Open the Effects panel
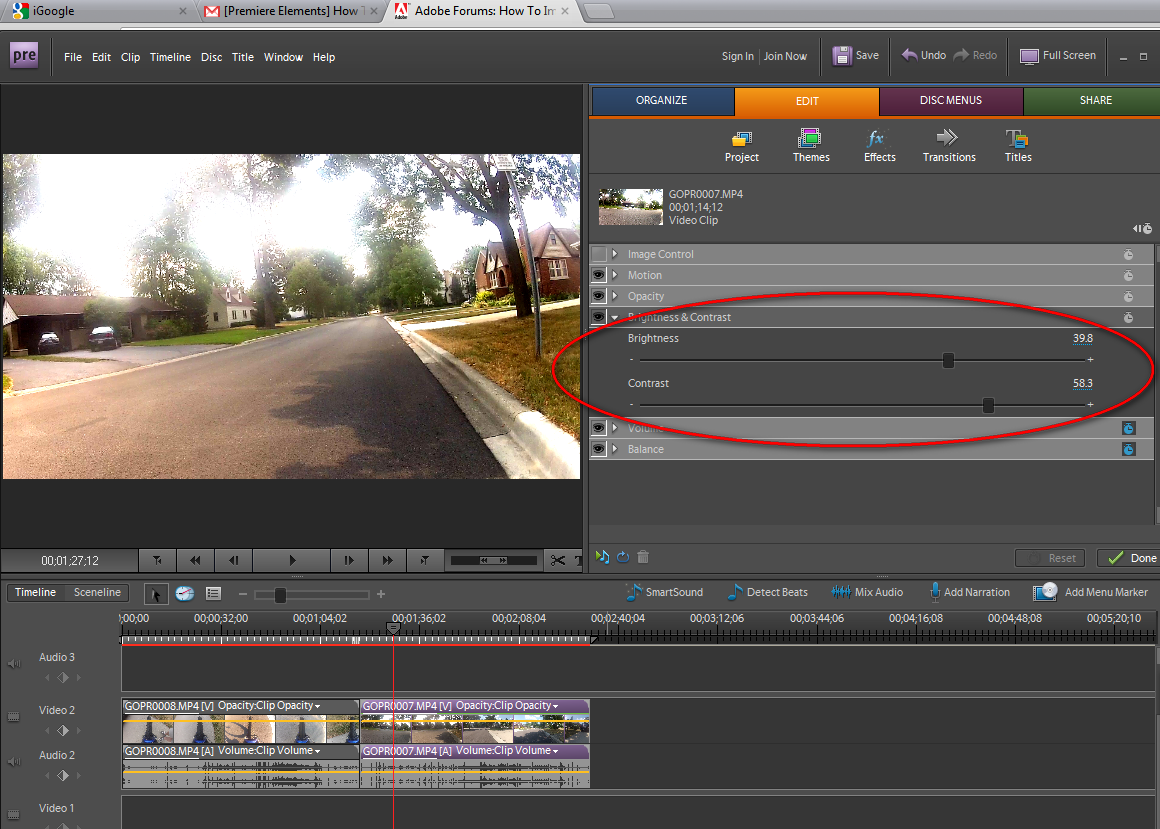Viewport: 1160px width, 829px height. click(879, 145)
